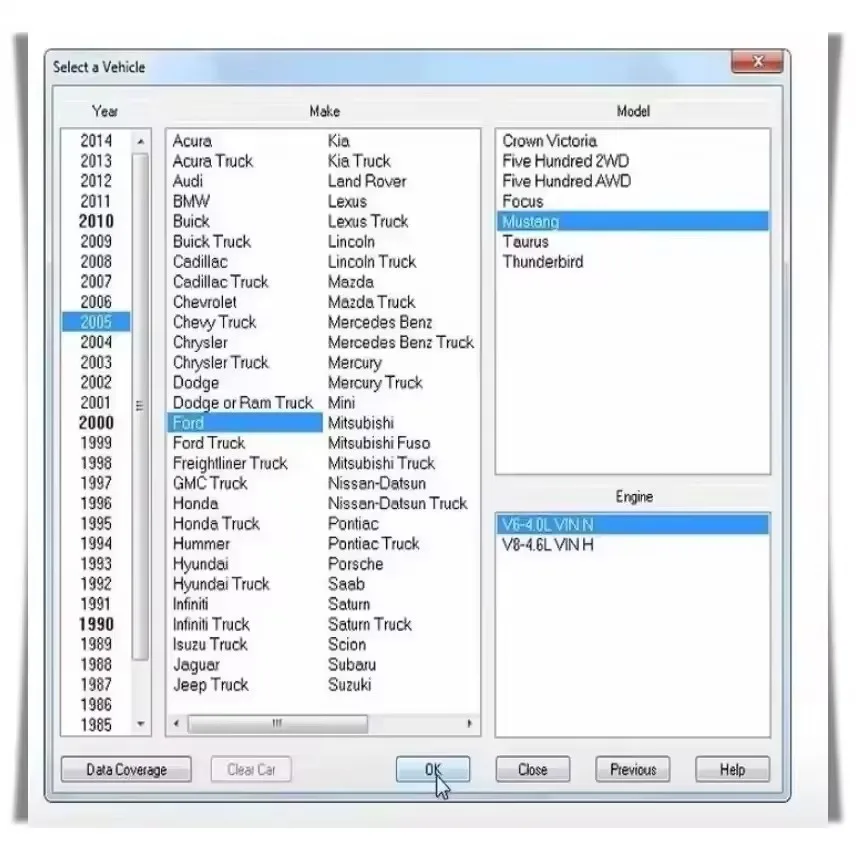Confirm the vehicle selection with OK

[x=432, y=769]
